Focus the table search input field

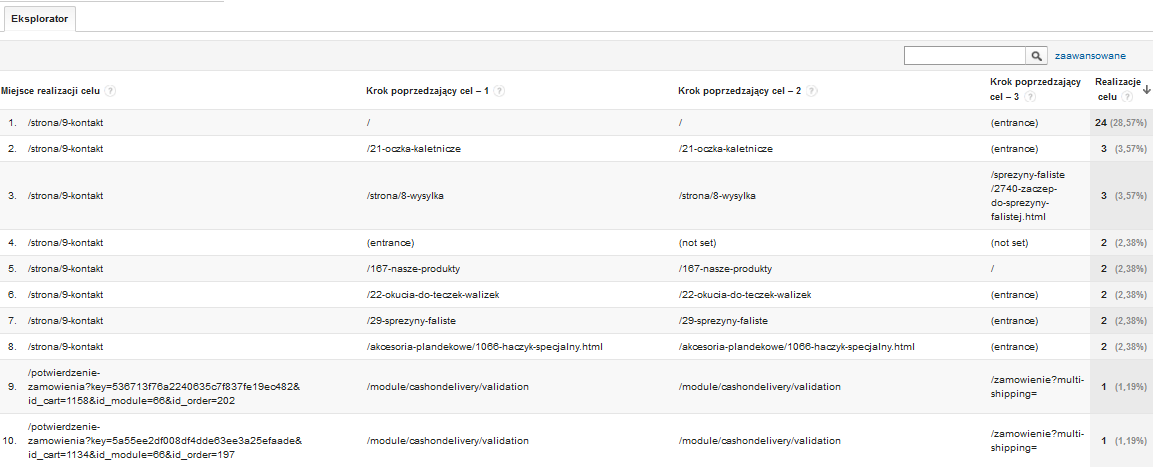pos(965,56)
